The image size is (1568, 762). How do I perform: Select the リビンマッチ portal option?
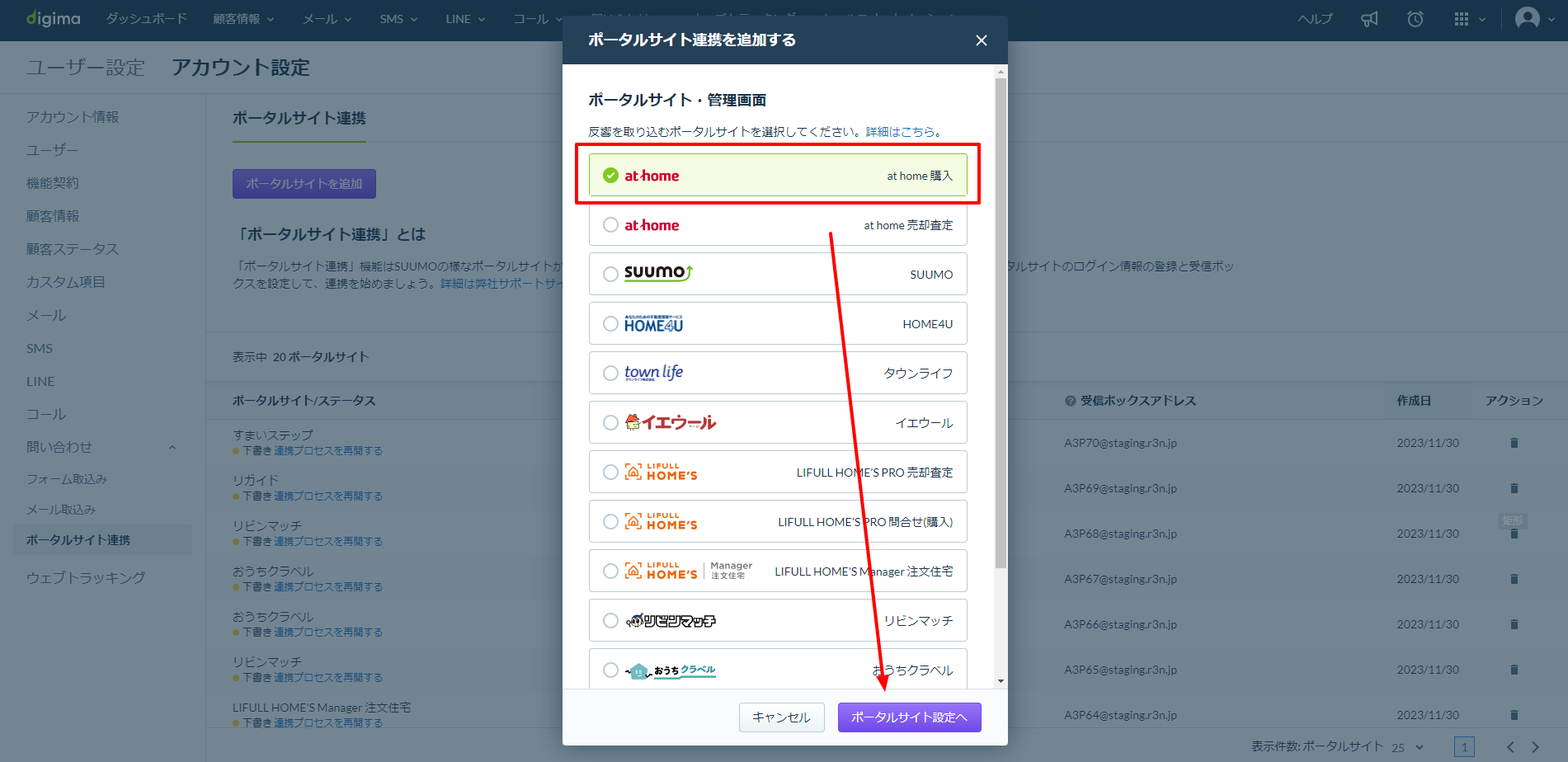click(778, 620)
